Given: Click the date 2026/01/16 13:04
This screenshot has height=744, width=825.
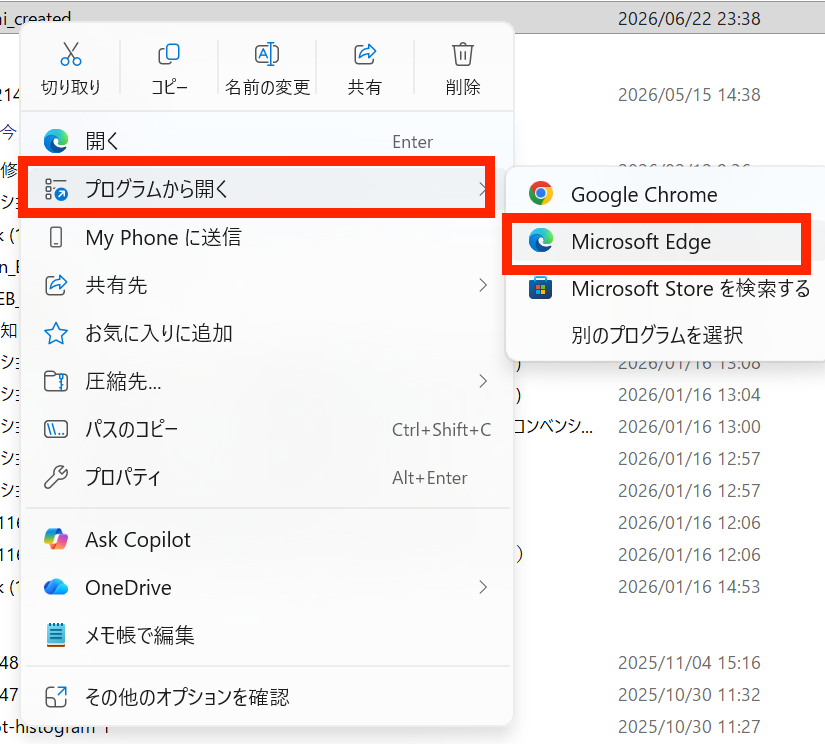Looking at the screenshot, I should click(x=689, y=395).
